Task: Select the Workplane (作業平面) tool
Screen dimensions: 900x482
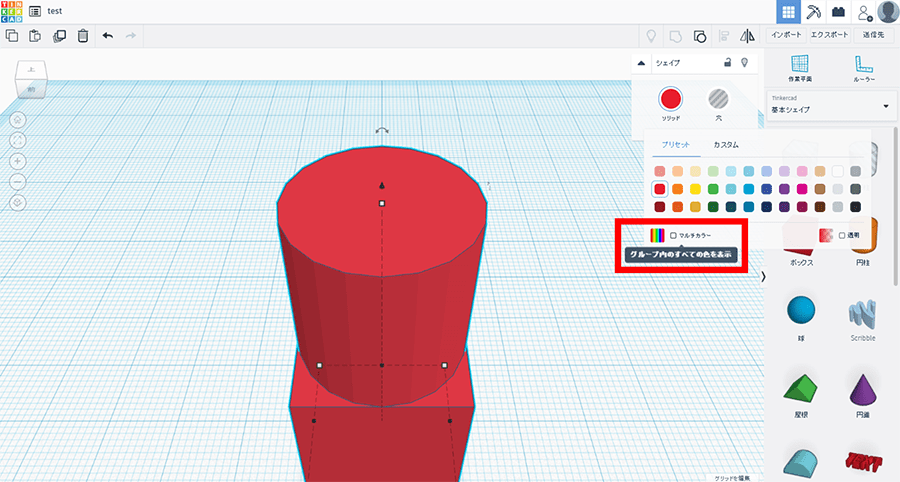Action: coord(800,66)
